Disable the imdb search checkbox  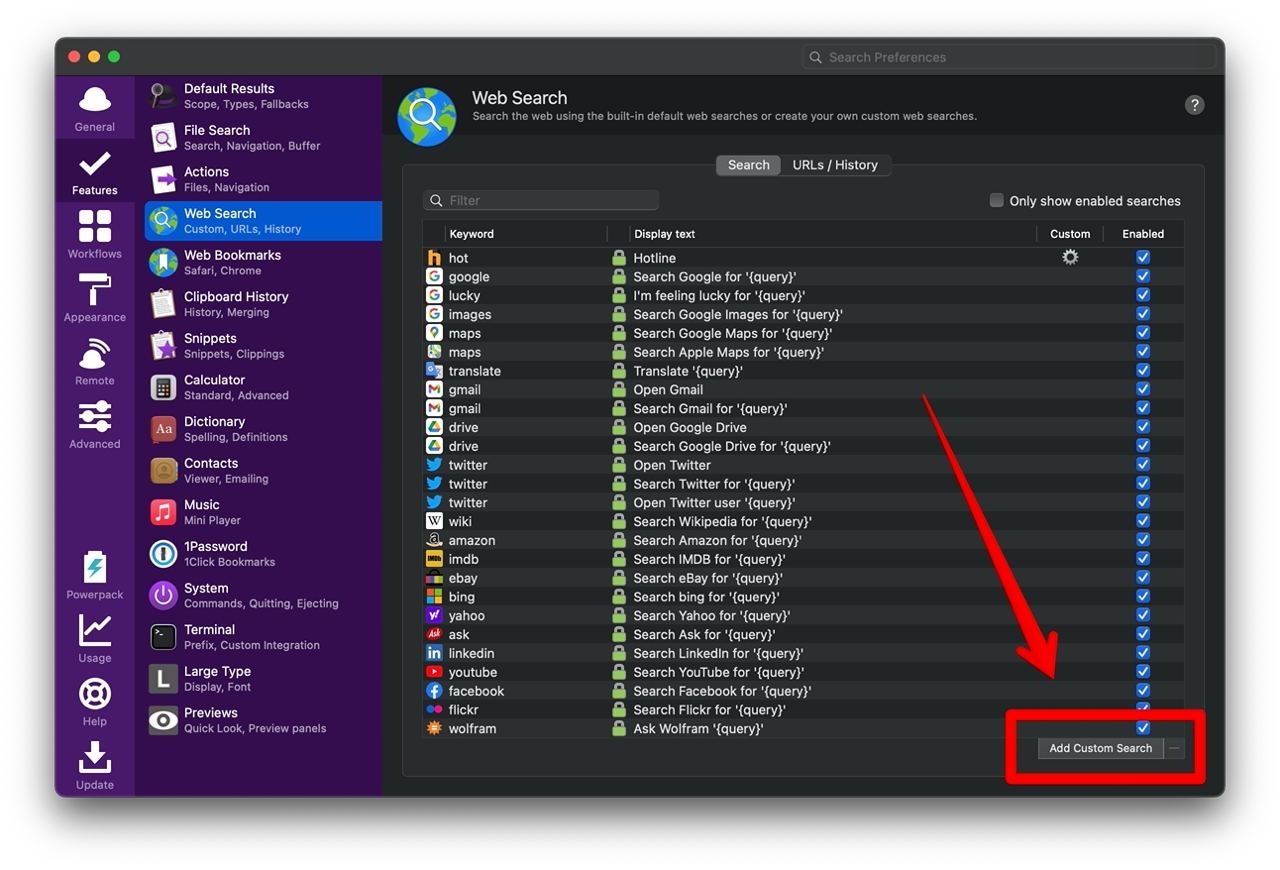click(x=1143, y=559)
